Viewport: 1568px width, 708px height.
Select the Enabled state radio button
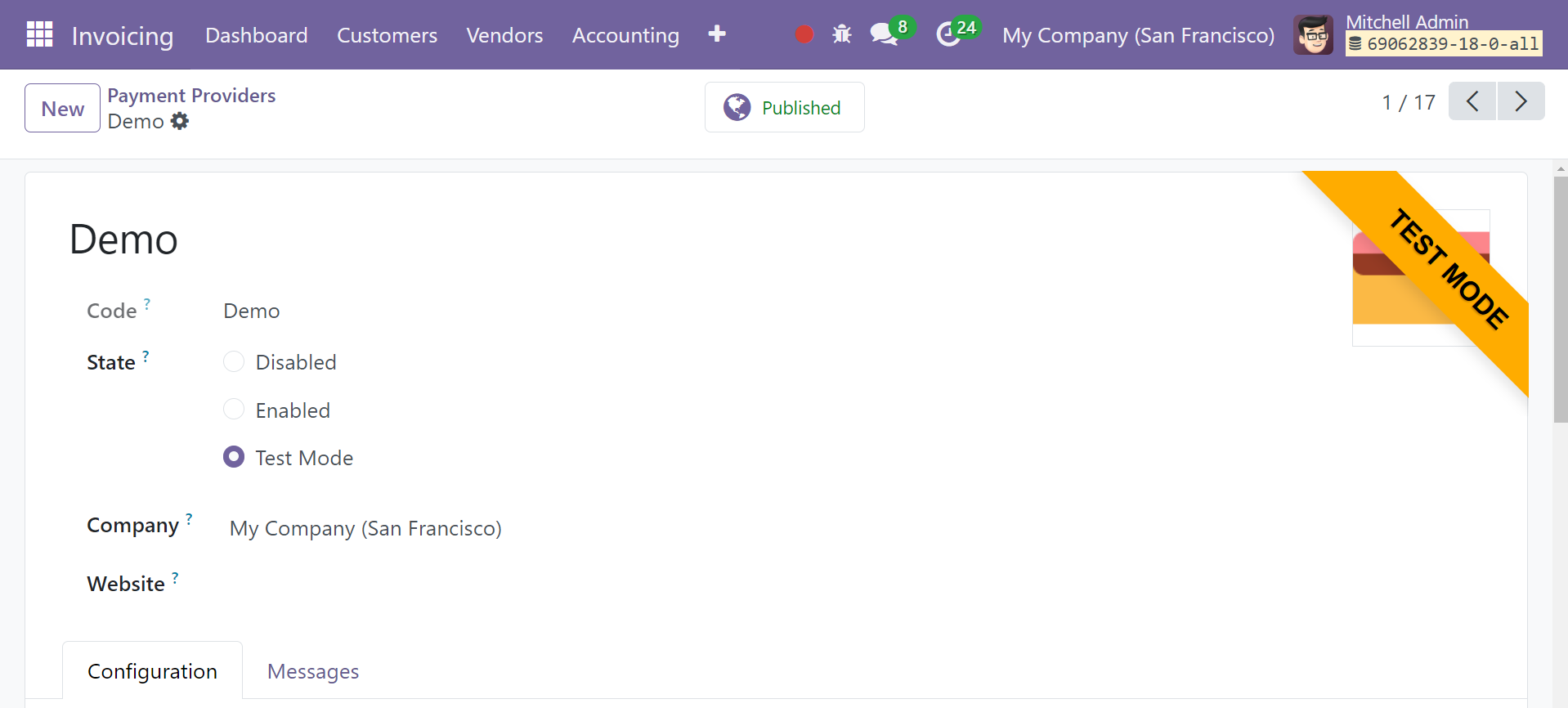pyautogui.click(x=234, y=409)
